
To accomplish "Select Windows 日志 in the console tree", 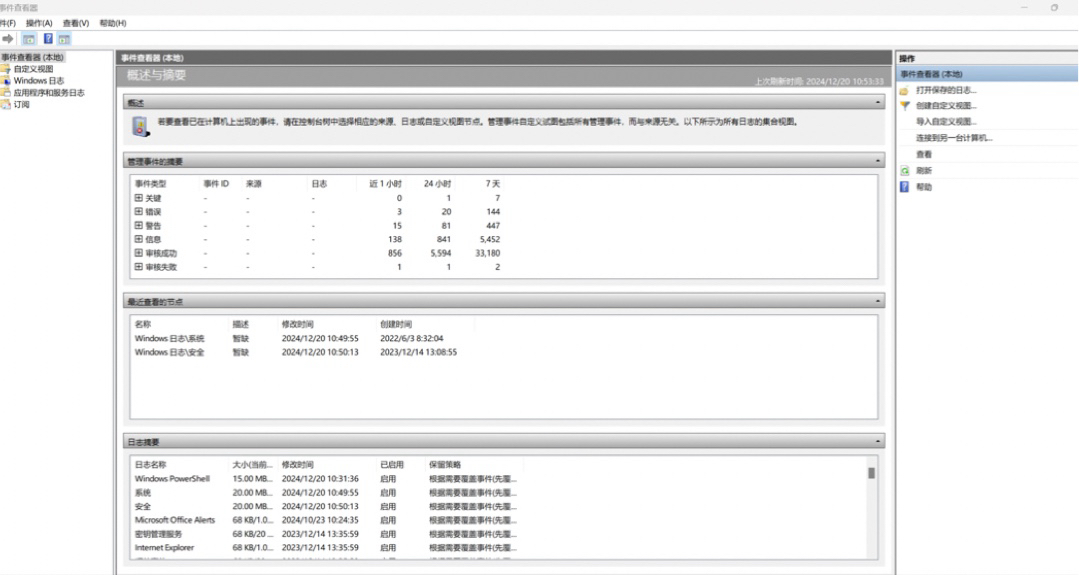I will pyautogui.click(x=39, y=80).
